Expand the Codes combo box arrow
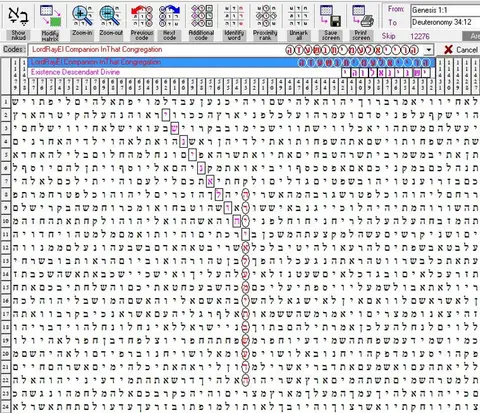The image size is (480, 413). [429, 50]
